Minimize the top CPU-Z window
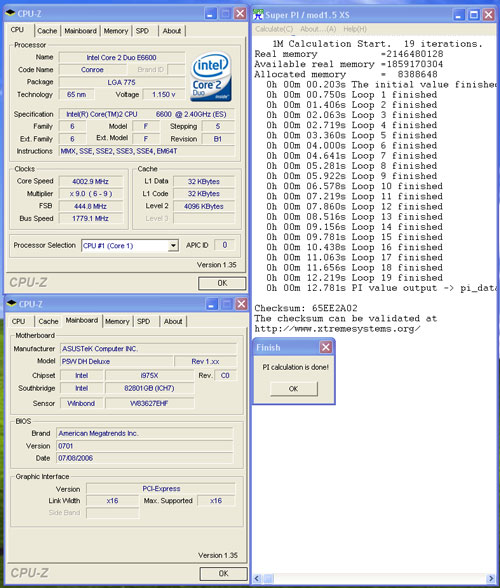 [211, 14]
